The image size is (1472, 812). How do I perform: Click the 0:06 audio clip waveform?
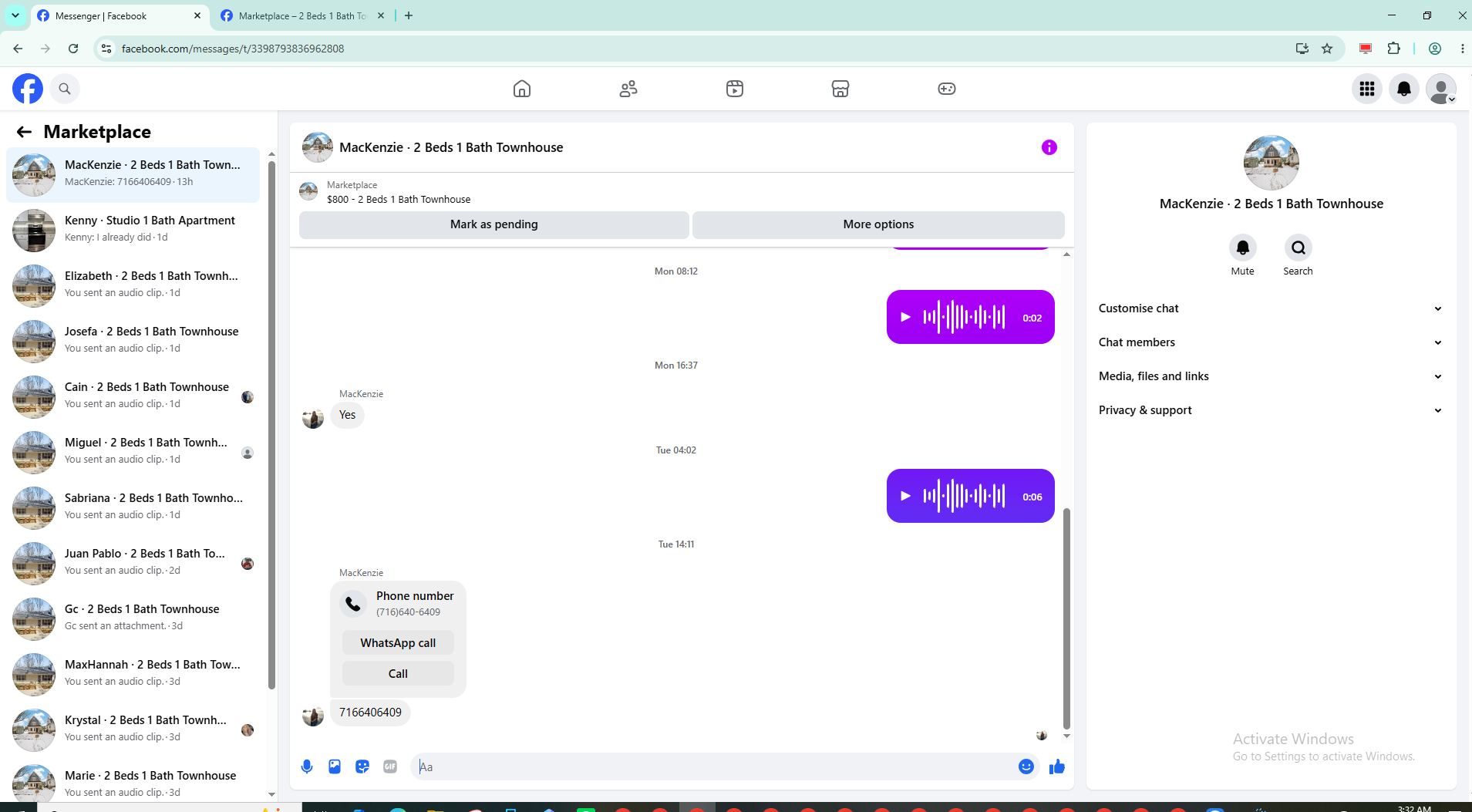[x=964, y=496]
